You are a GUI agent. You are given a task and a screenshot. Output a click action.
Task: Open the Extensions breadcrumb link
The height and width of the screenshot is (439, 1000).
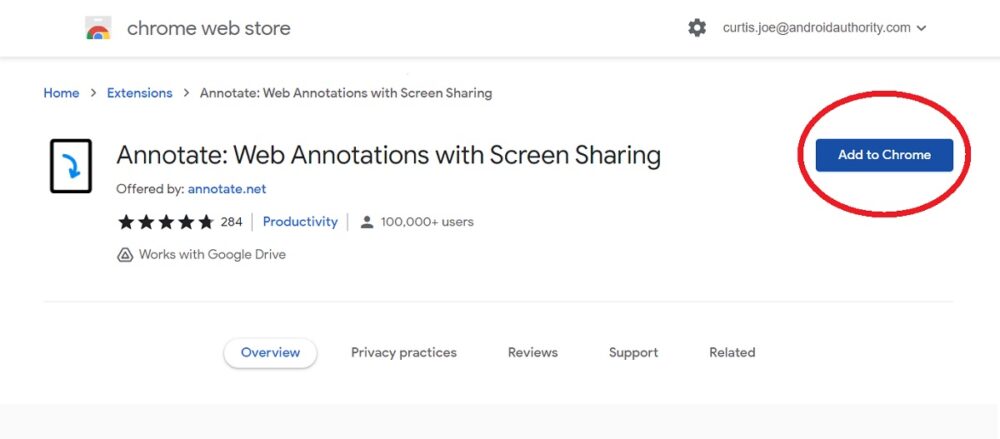(140, 93)
